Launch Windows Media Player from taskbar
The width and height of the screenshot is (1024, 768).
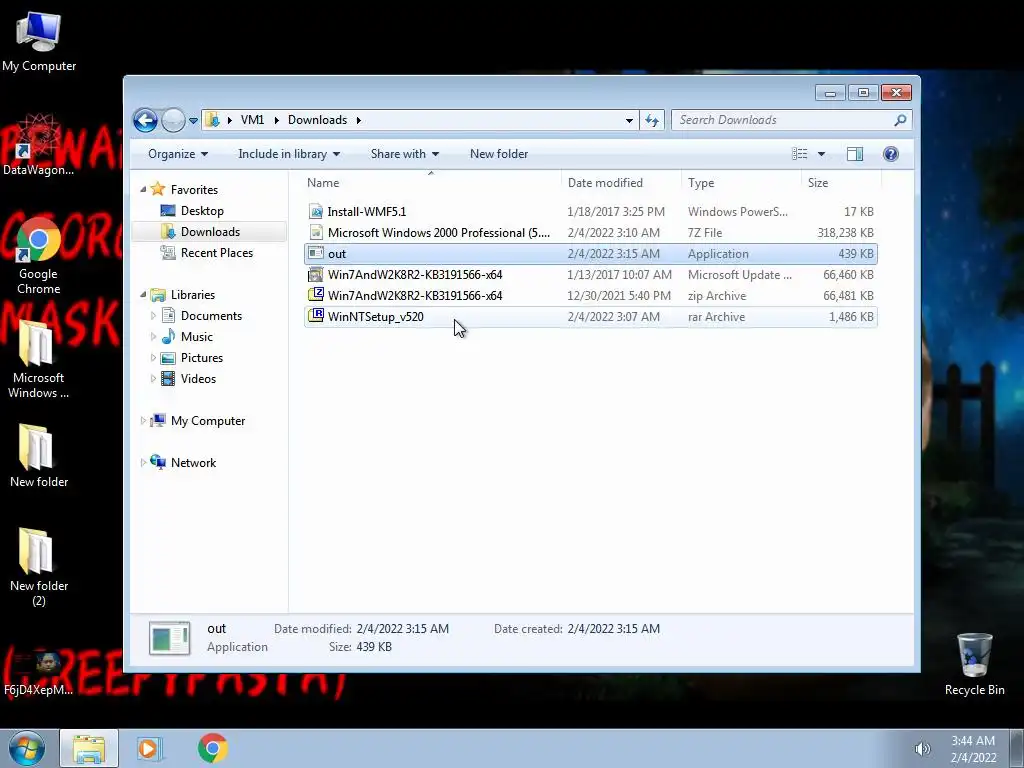[x=149, y=748]
